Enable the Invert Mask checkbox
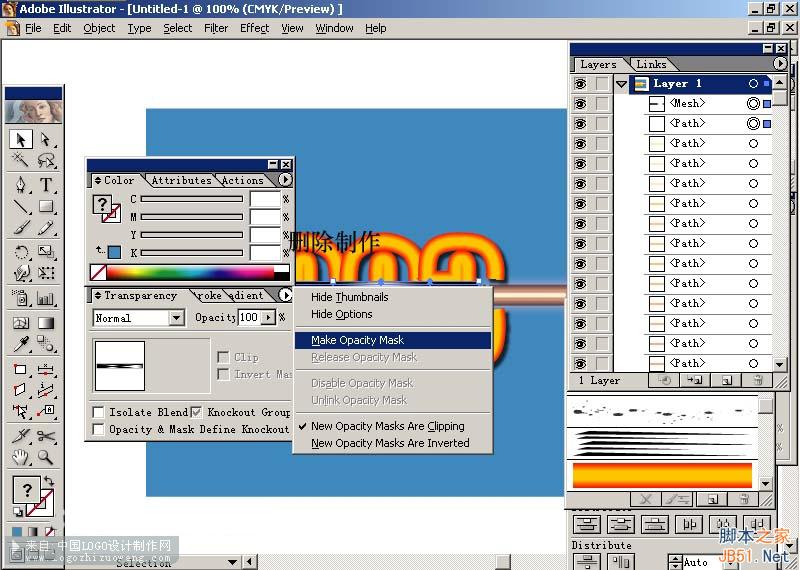The width and height of the screenshot is (800, 570). [x=223, y=374]
